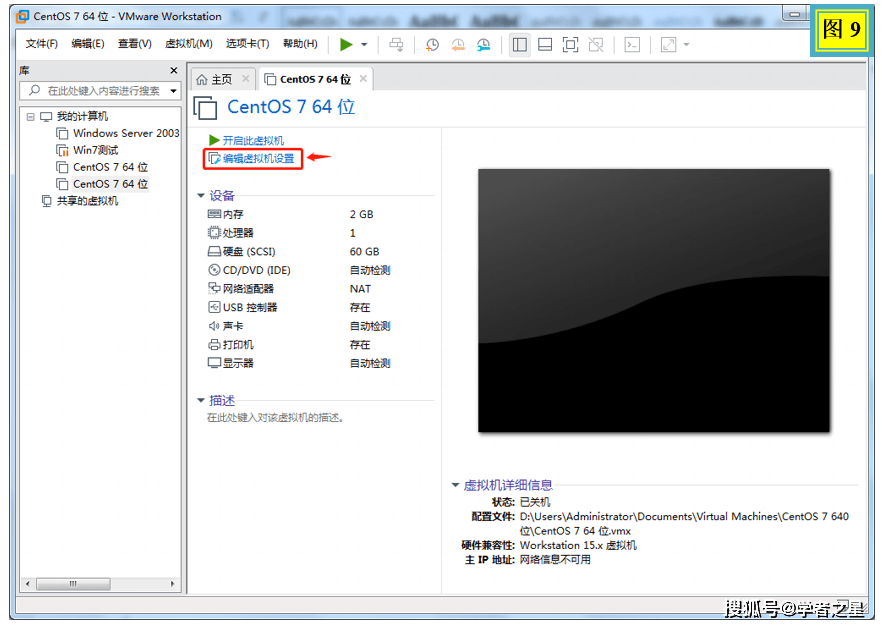Image resolution: width=883 pixels, height=628 pixels.
Task: Toggle the thumbnail bar view icon
Action: [545, 44]
